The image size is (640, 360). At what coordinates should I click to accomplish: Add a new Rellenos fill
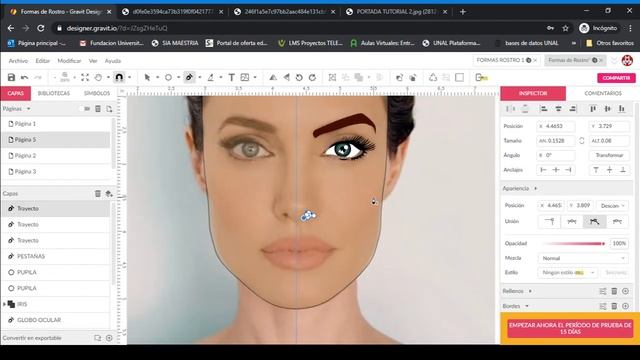pos(626,291)
